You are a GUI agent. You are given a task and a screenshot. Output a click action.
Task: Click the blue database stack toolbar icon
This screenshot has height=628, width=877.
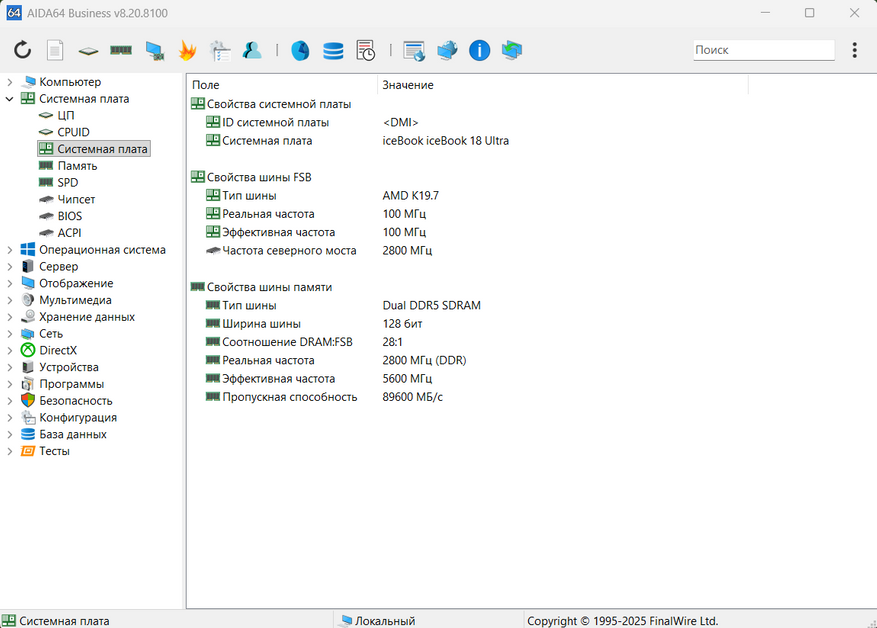click(333, 51)
